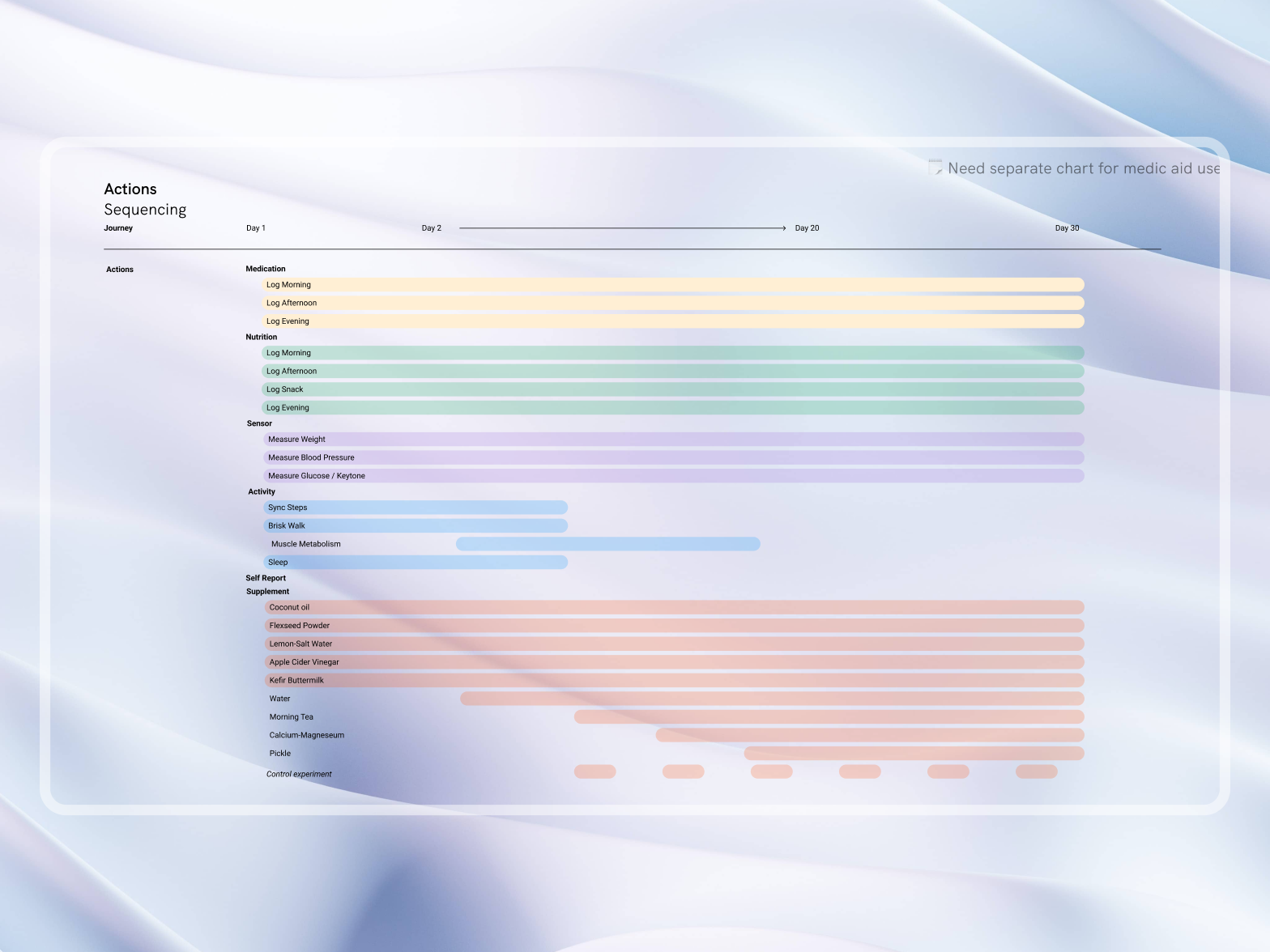1270x952 pixels.
Task: Select the Sleep activity bar
Action: 416,562
